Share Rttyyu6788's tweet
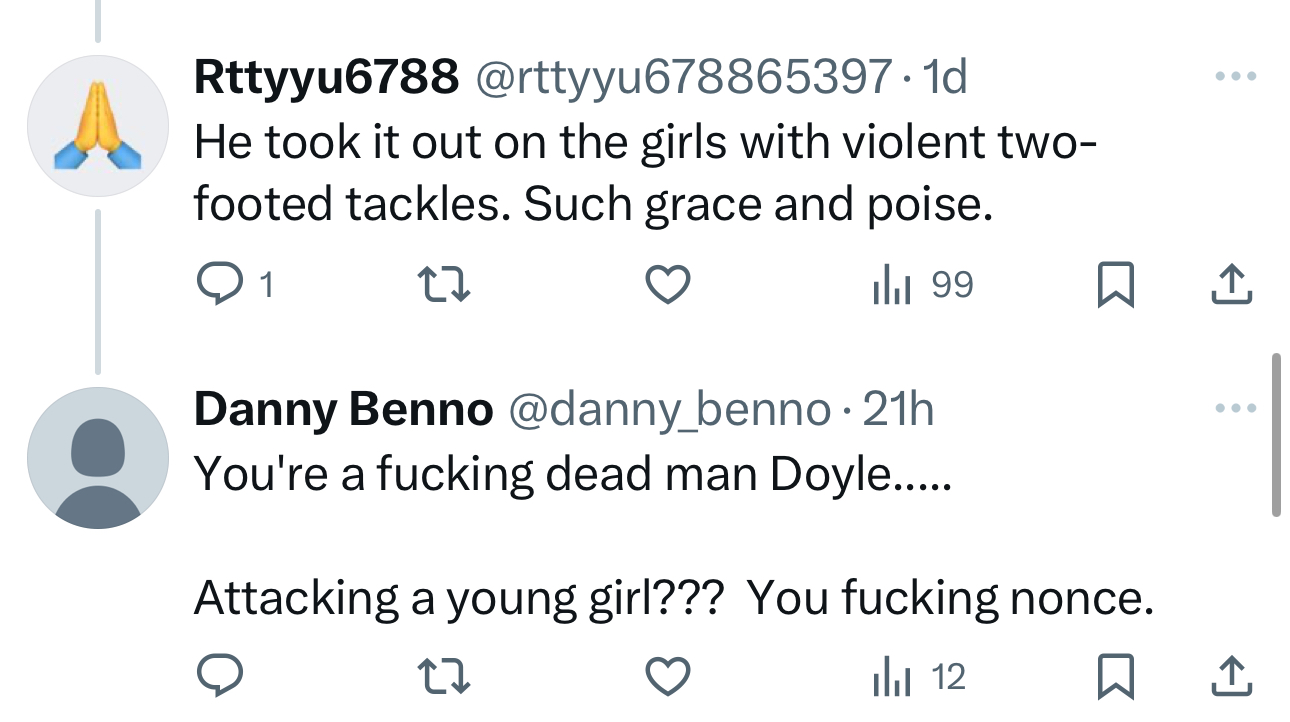1290x722 pixels. (x=1231, y=287)
